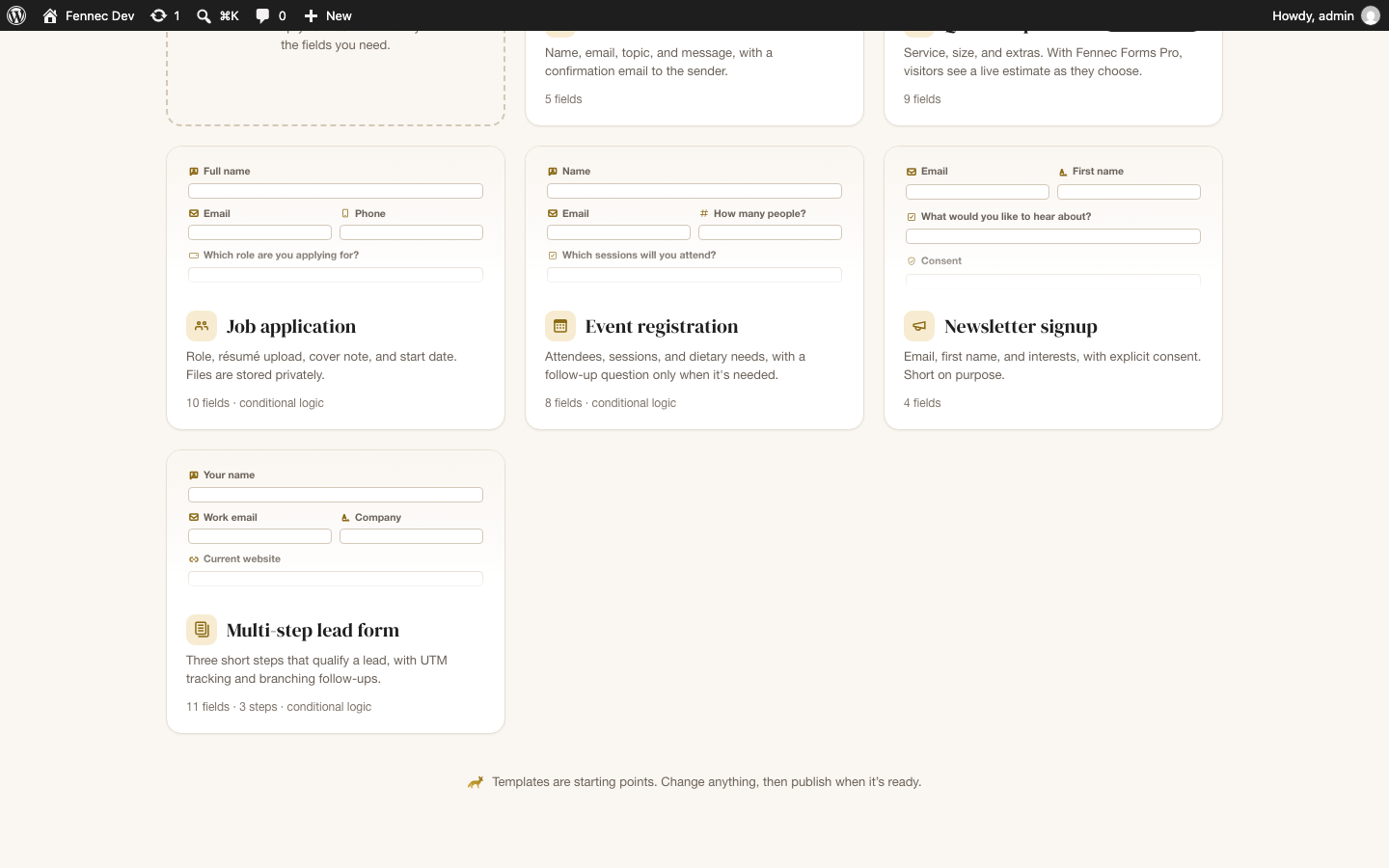Select the Newsletter signup template title
1389x868 pixels.
pyautogui.click(x=1021, y=327)
